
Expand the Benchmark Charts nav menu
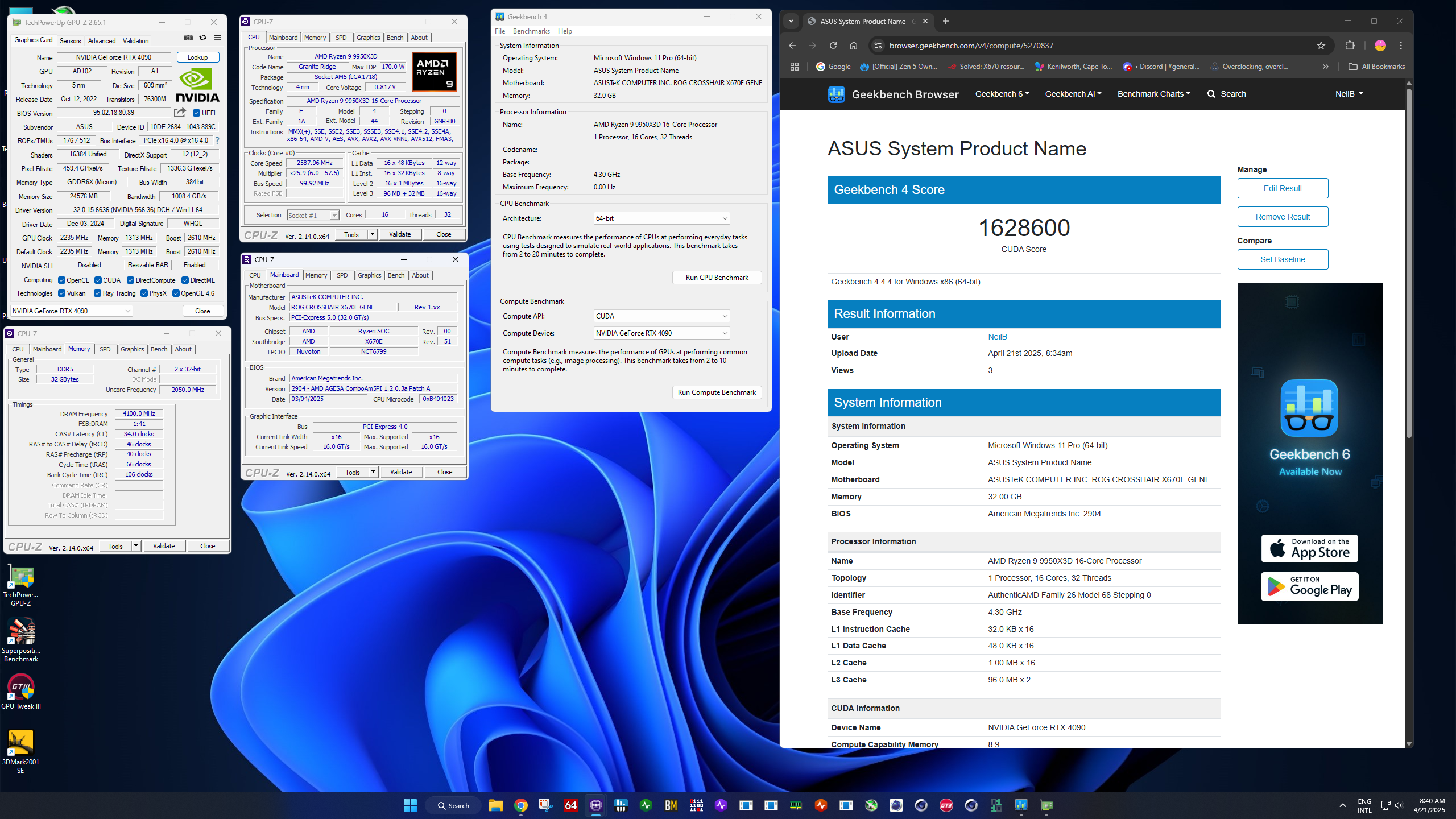[1154, 94]
